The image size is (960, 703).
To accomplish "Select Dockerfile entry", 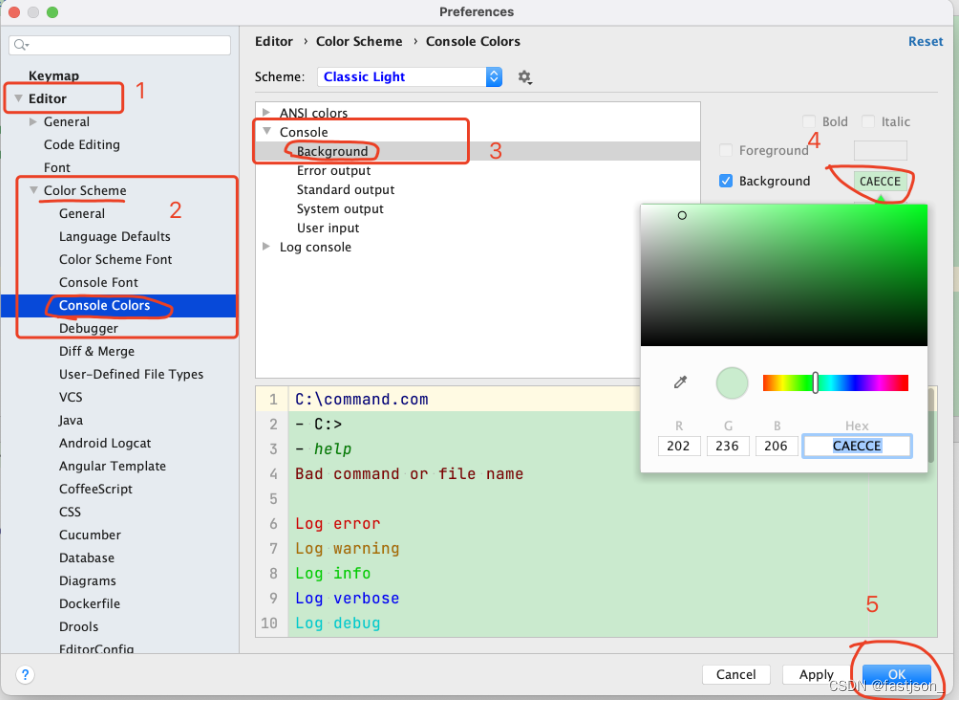I will pyautogui.click(x=89, y=604).
